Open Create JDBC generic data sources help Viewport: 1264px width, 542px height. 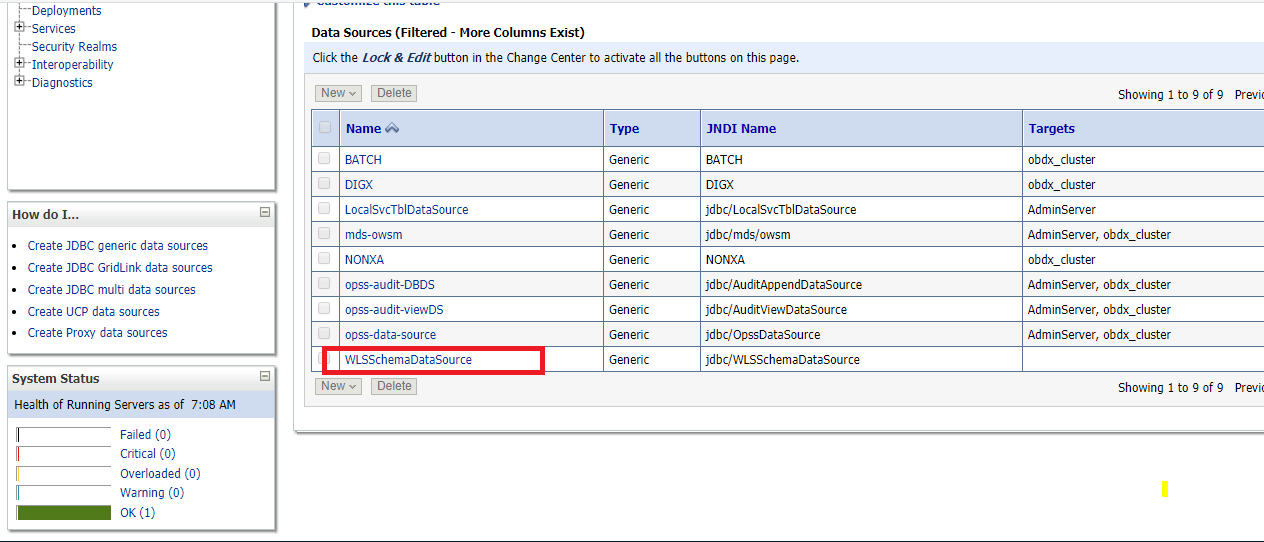pyautogui.click(x=118, y=246)
